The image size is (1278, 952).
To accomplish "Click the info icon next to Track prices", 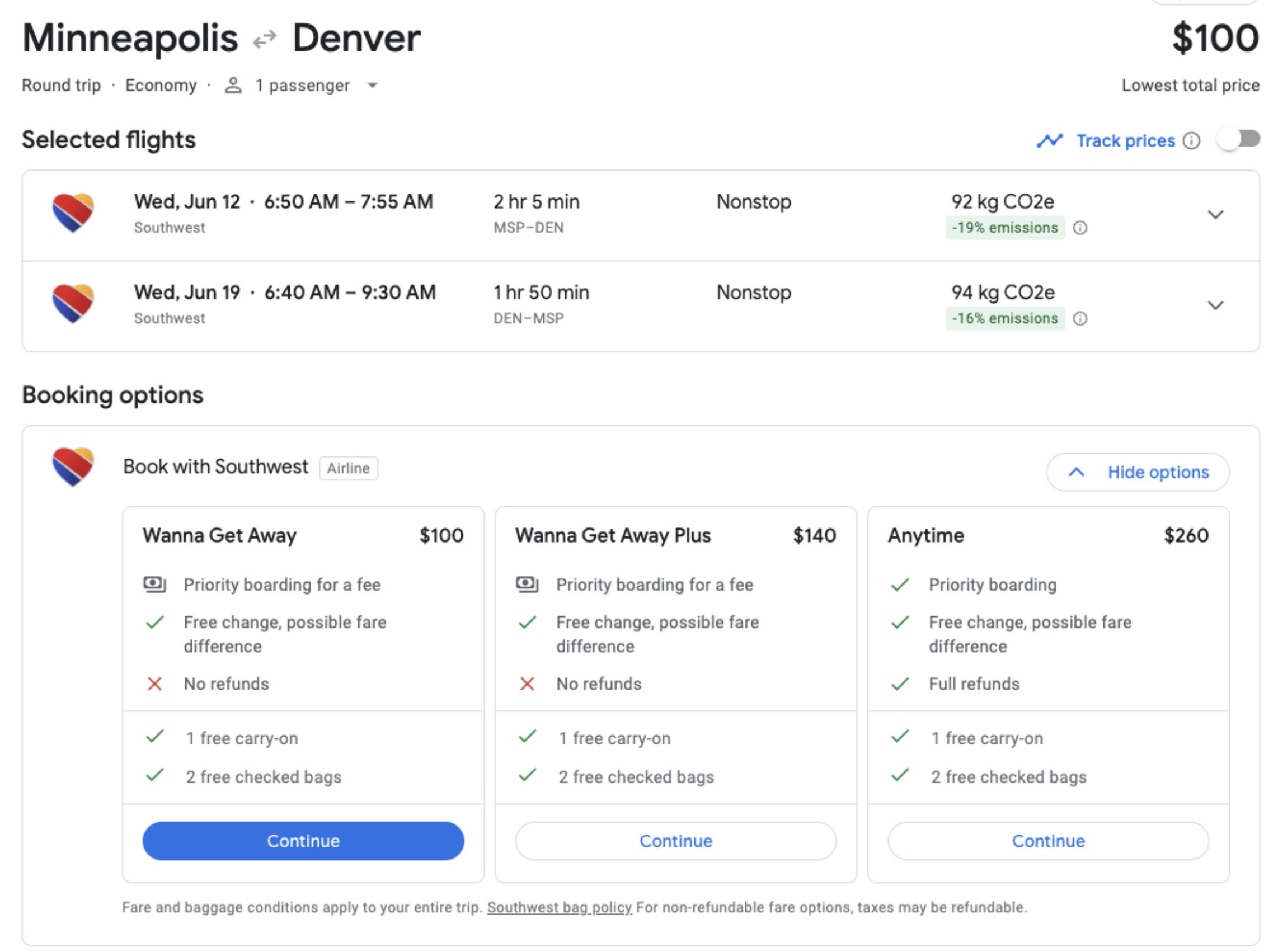I will click(1192, 141).
